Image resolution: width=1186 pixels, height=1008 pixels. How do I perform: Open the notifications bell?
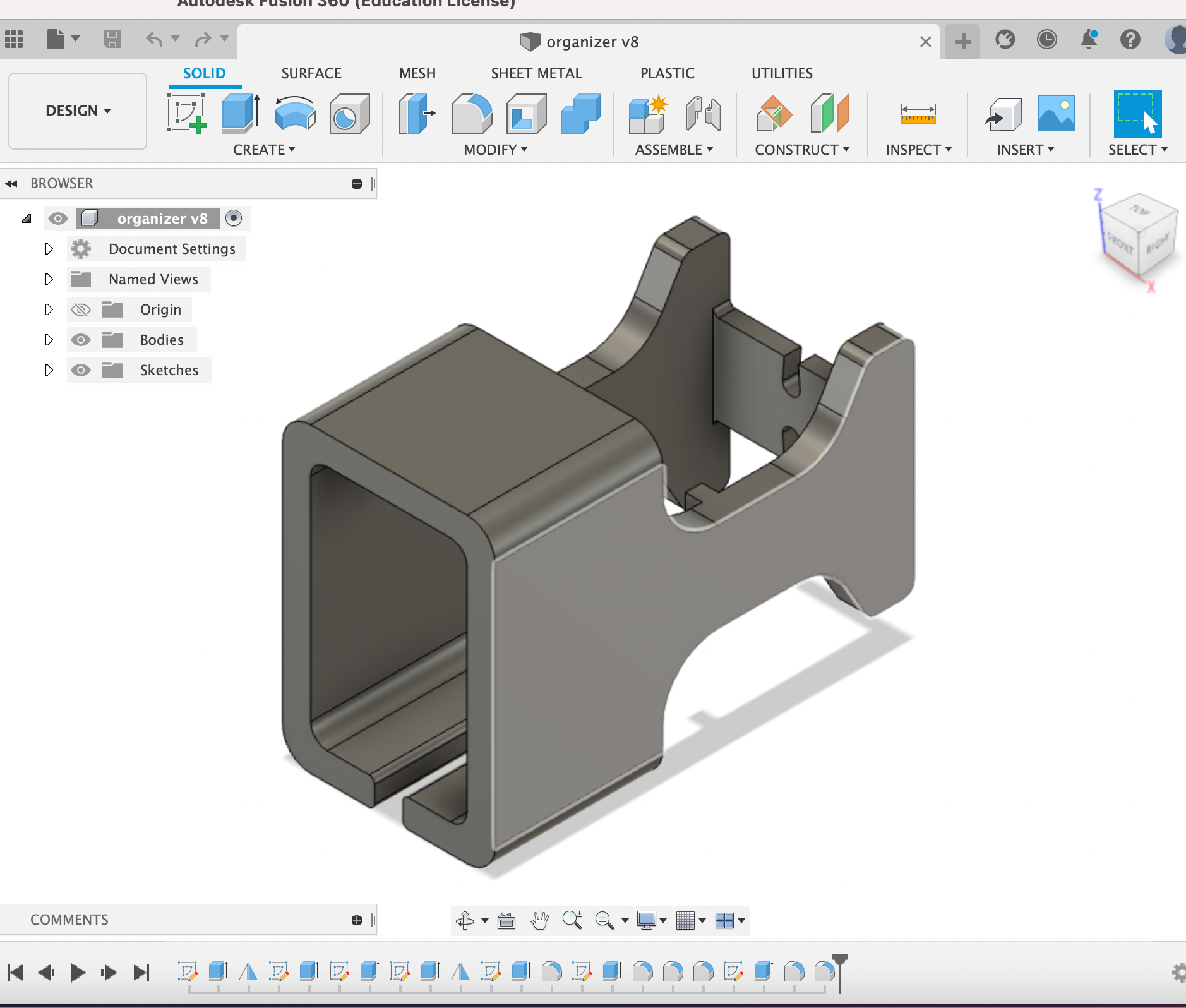click(x=1089, y=39)
